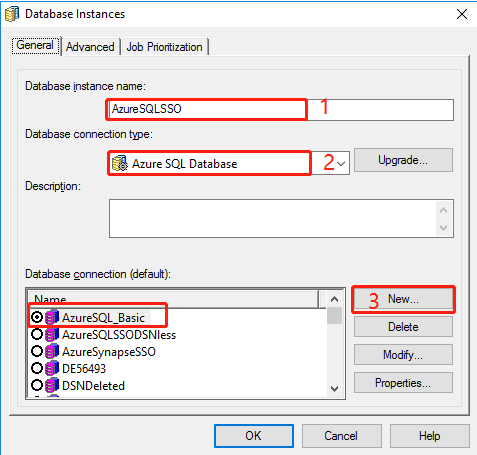Click the Database Instances title bar icon
Image resolution: width=477 pixels, height=455 pixels.
tap(12, 14)
